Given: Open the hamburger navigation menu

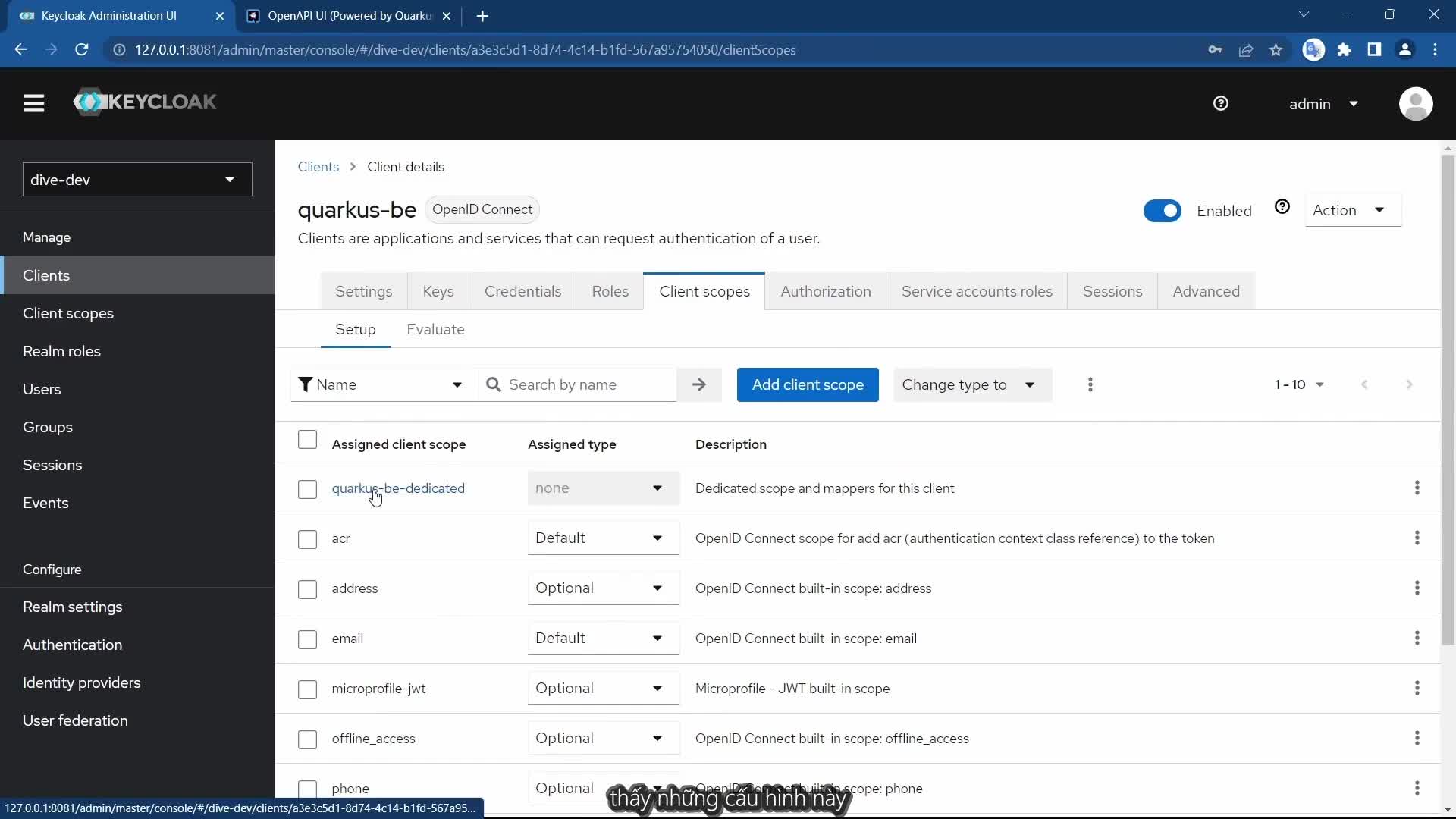Looking at the screenshot, I should (x=33, y=103).
